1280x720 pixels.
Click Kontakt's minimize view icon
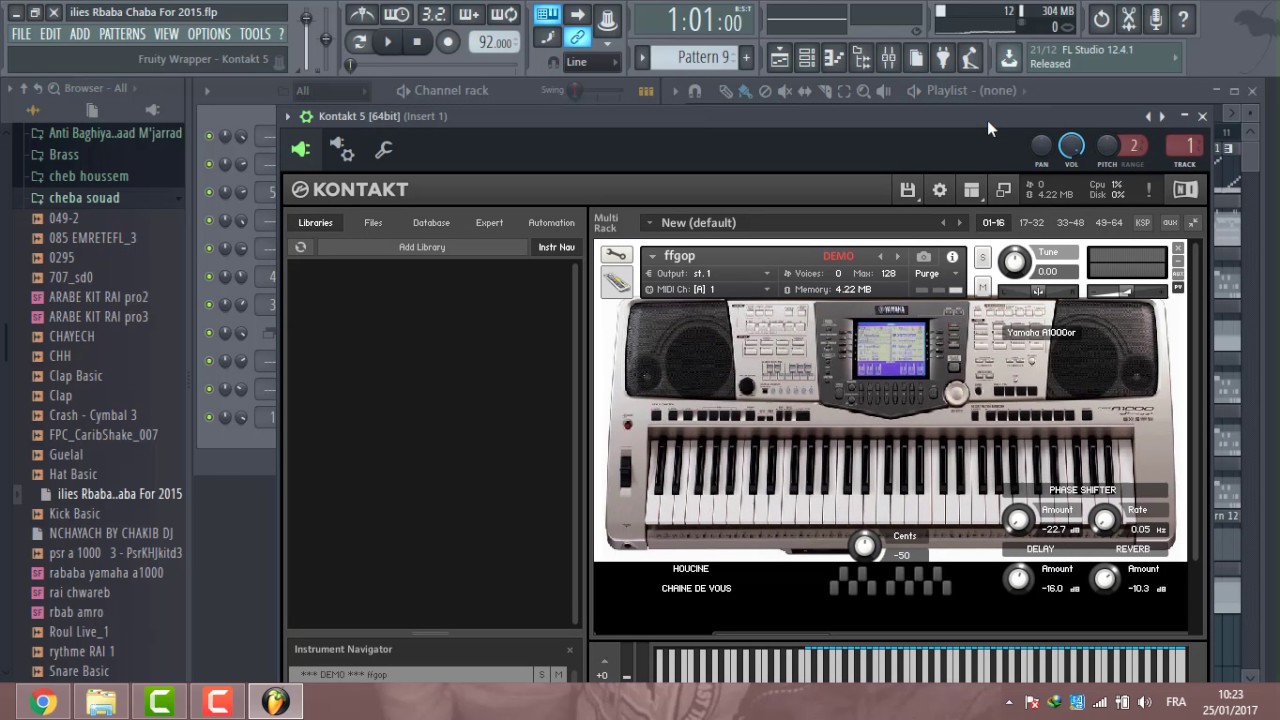(x=1003, y=190)
